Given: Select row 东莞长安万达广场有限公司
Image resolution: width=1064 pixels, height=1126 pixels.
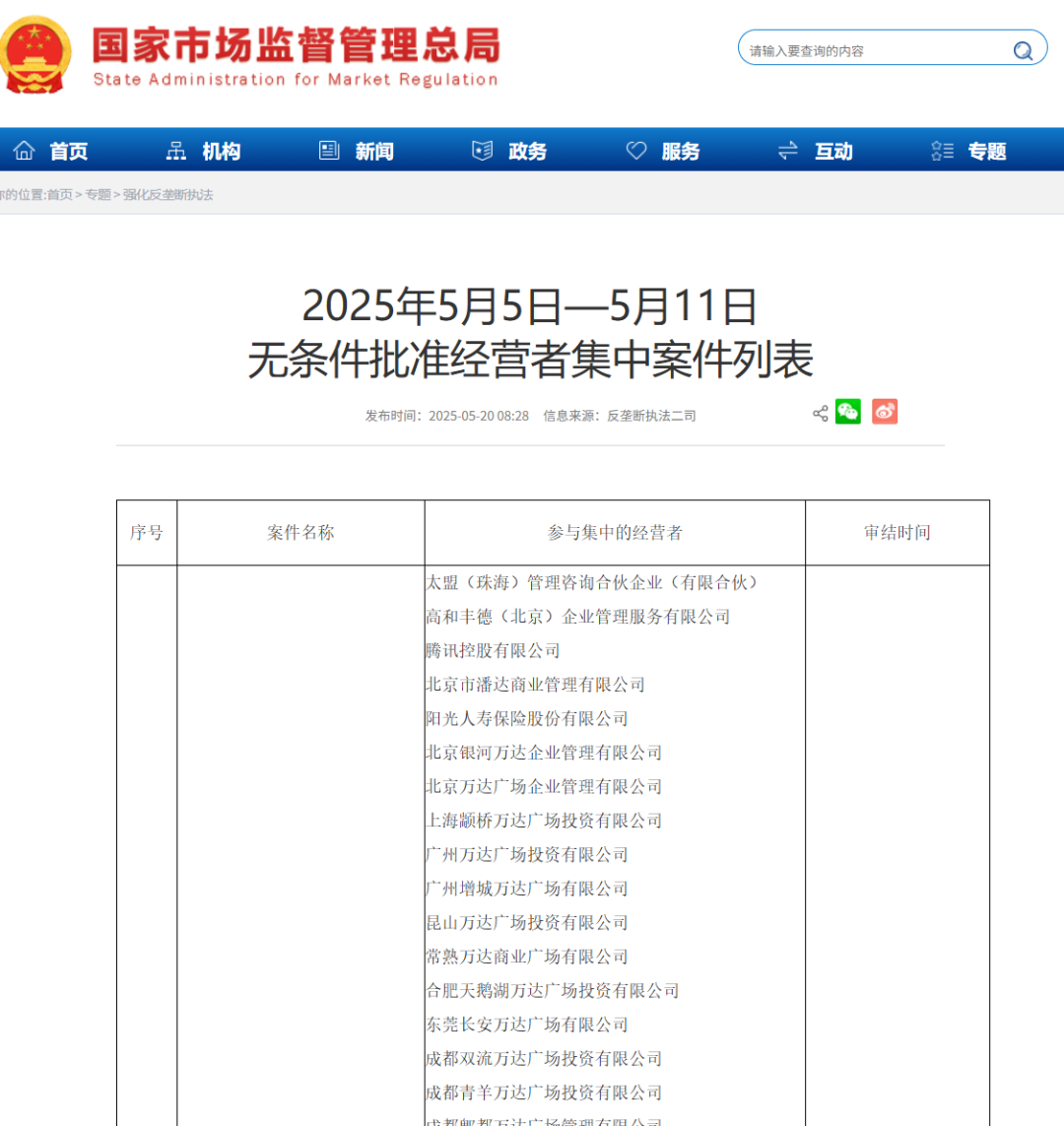Looking at the screenshot, I should [x=527, y=1024].
